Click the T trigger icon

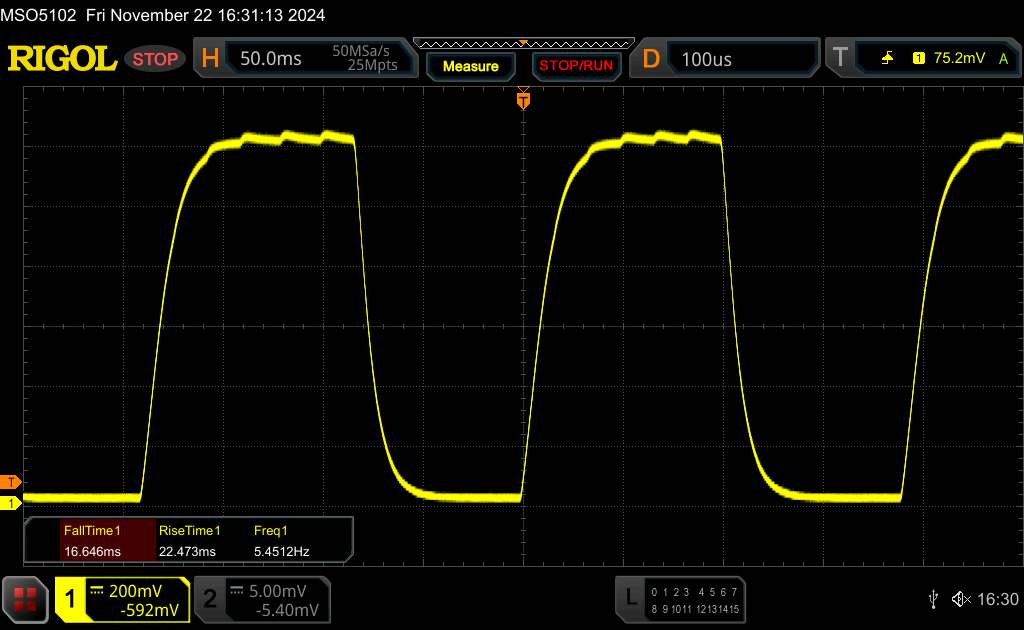click(x=840, y=57)
